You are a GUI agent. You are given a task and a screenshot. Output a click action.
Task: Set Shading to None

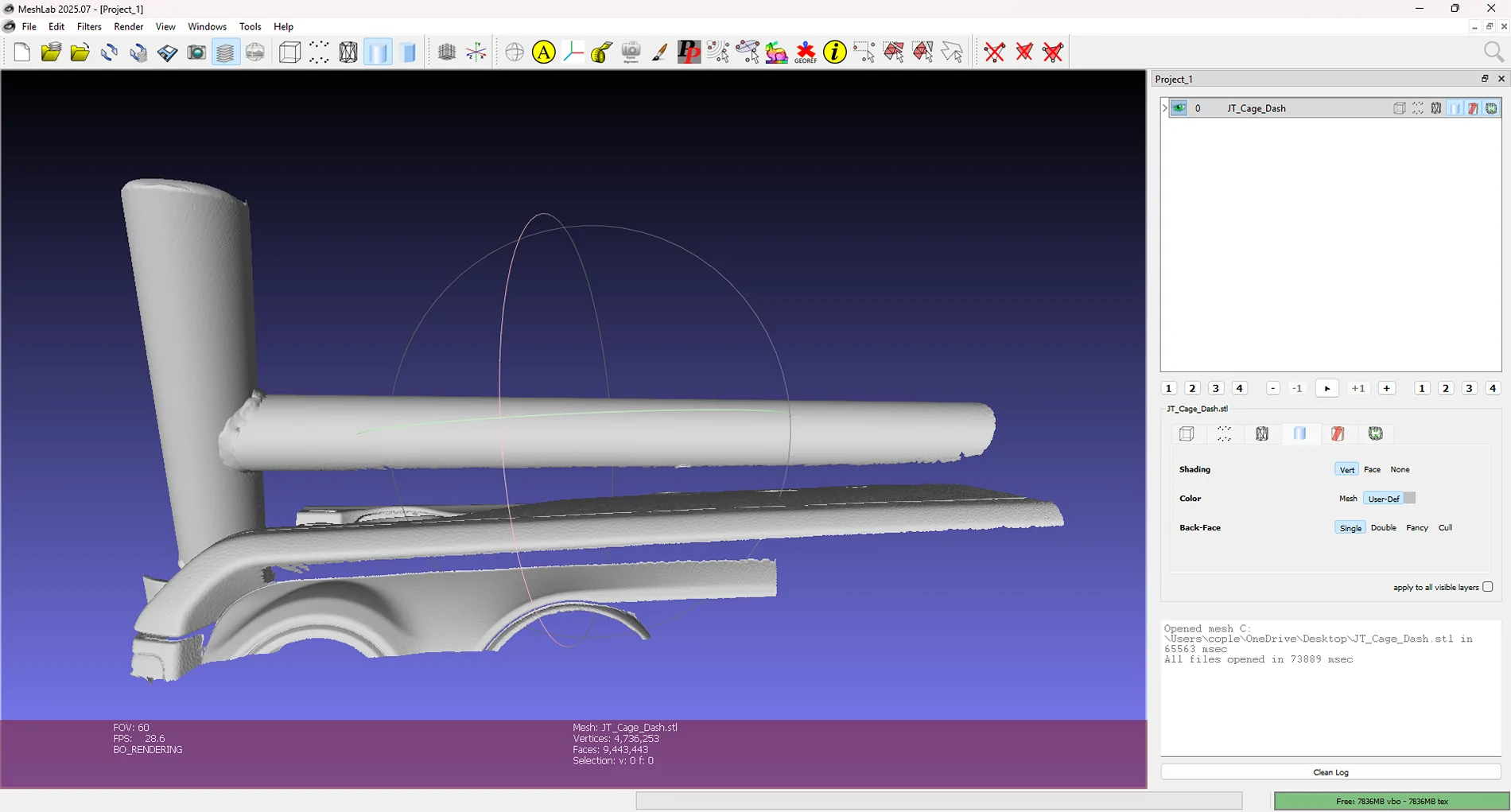[x=1400, y=469]
